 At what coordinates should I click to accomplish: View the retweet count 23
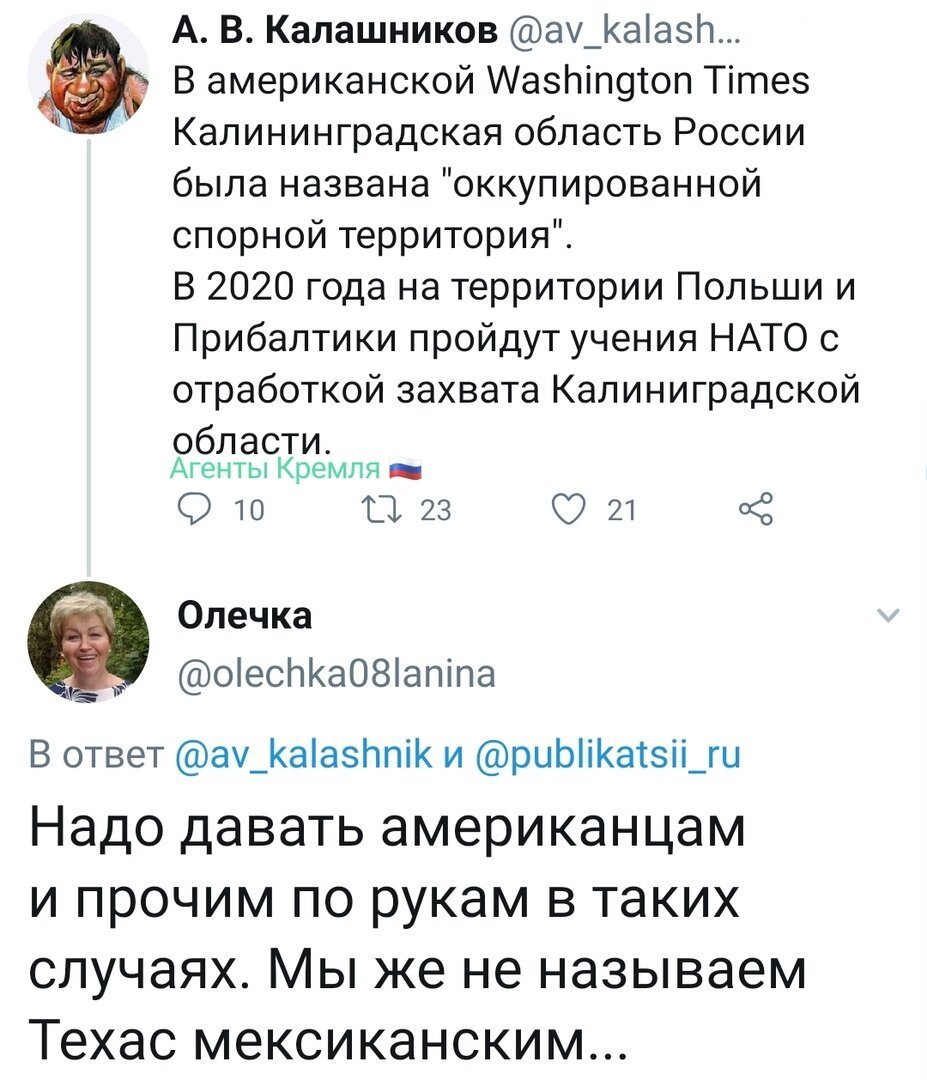coord(435,510)
